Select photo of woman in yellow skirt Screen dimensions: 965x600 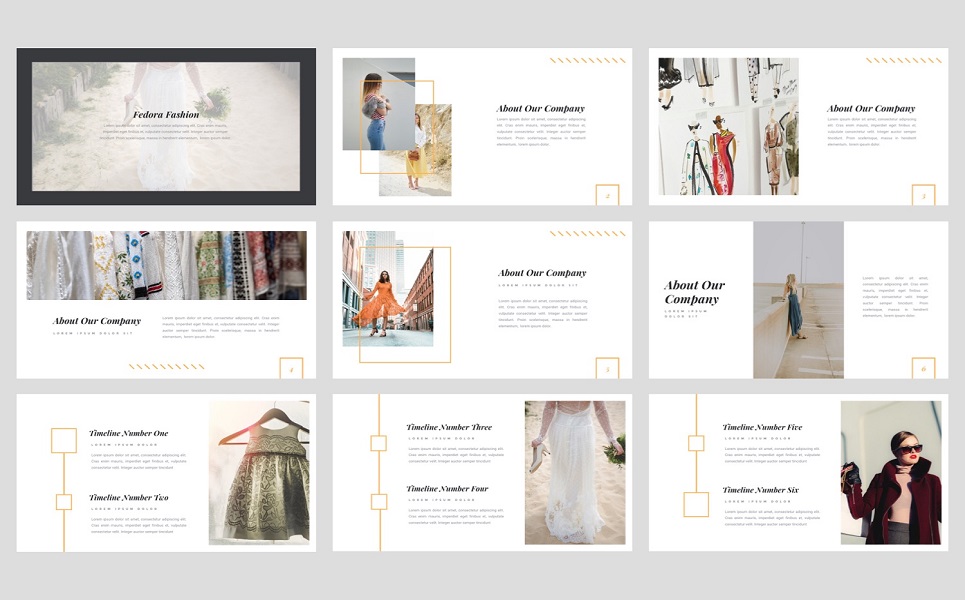point(415,150)
